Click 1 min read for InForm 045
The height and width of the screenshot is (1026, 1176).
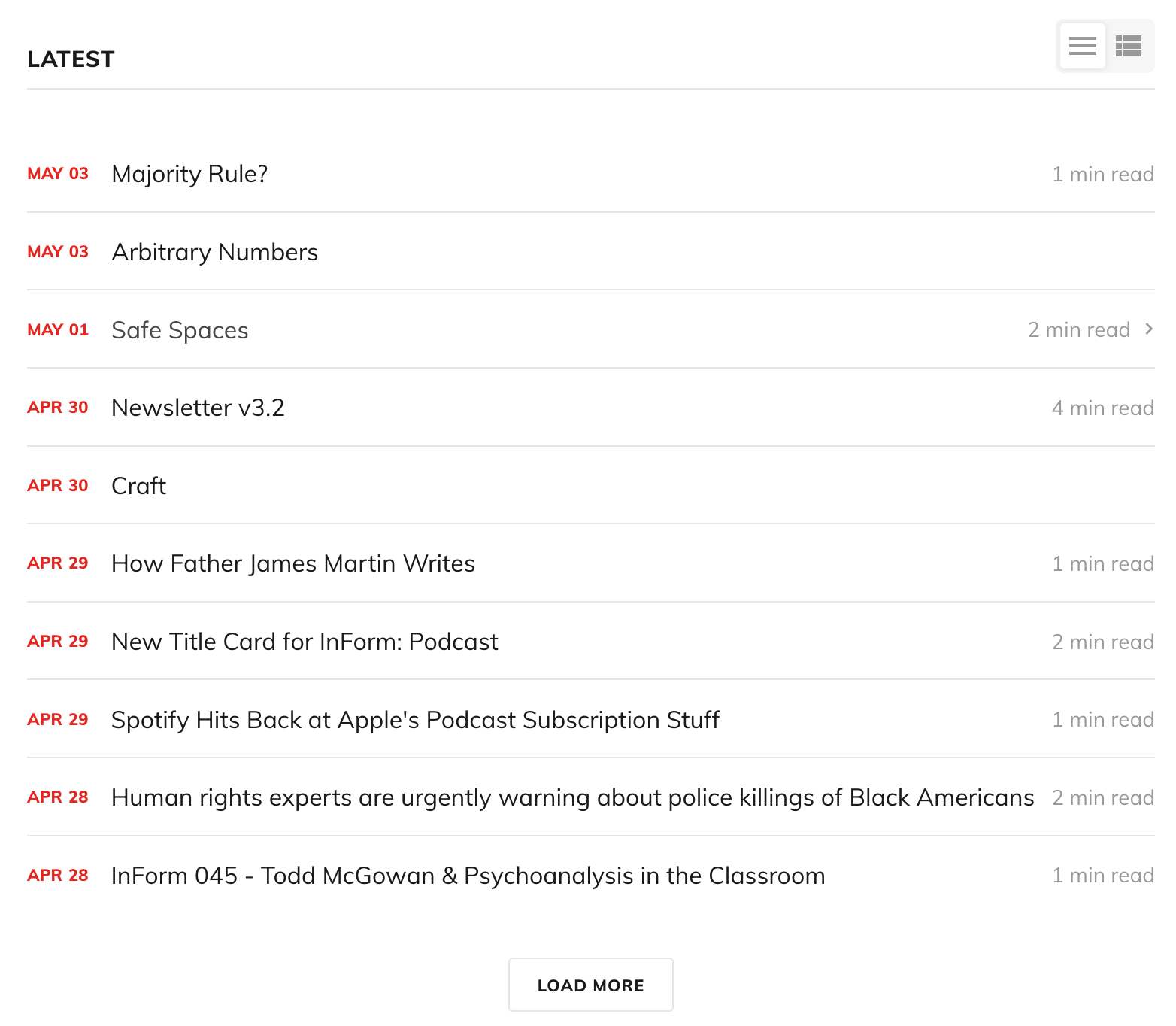tap(1103, 876)
